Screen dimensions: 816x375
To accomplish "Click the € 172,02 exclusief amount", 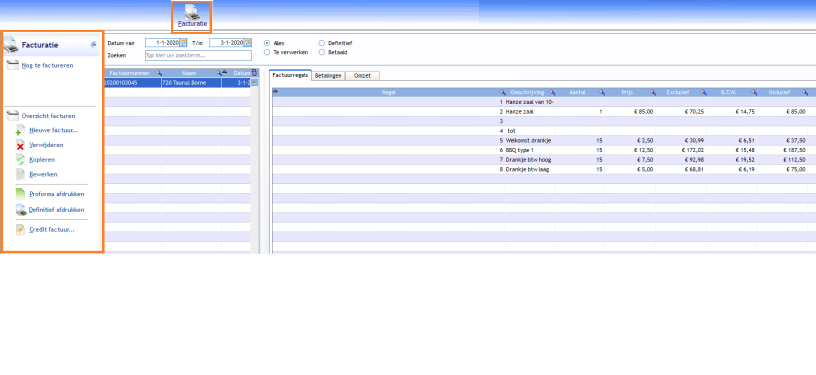I will pos(692,150).
